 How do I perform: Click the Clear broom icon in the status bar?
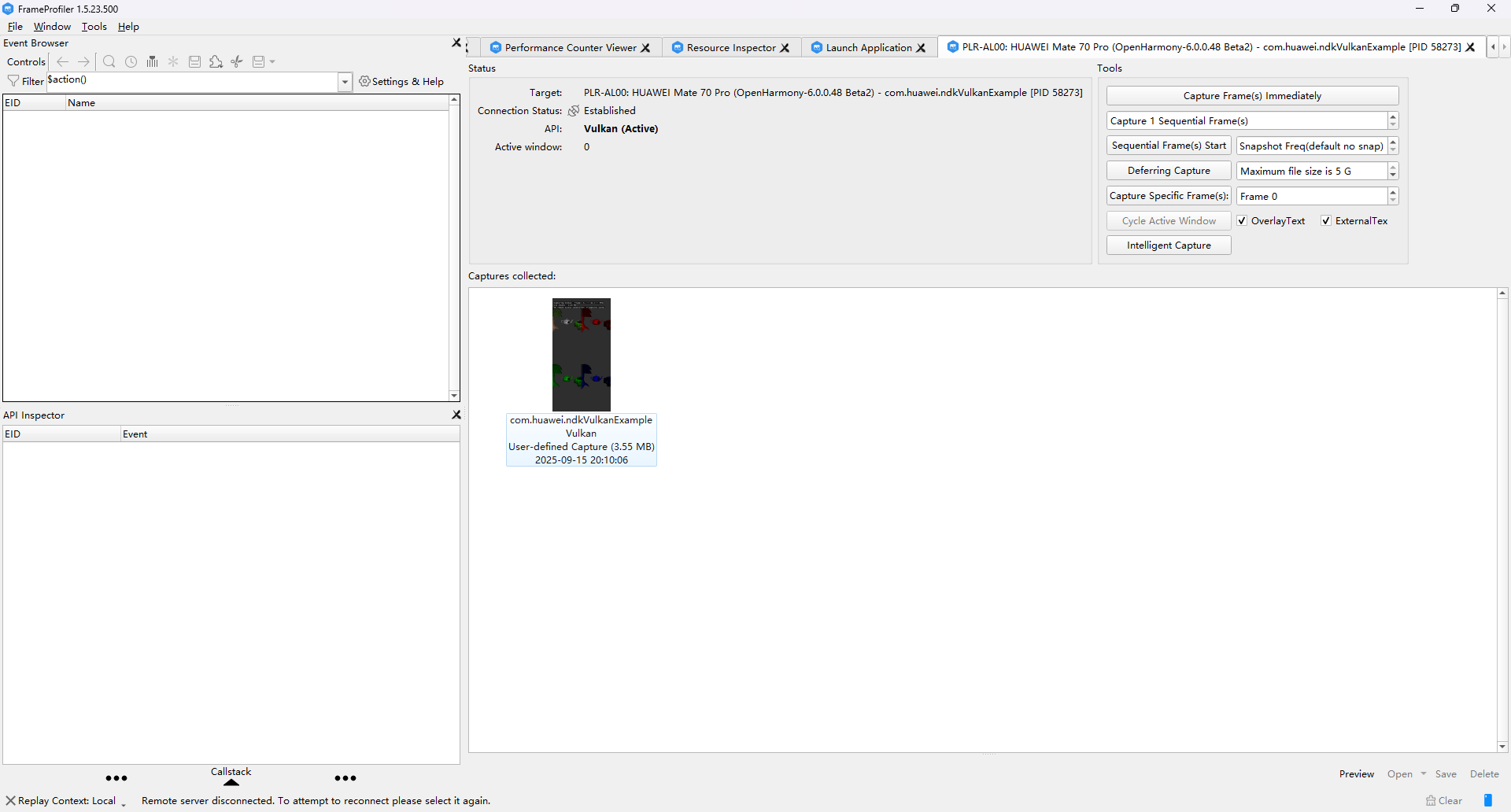coord(1432,800)
